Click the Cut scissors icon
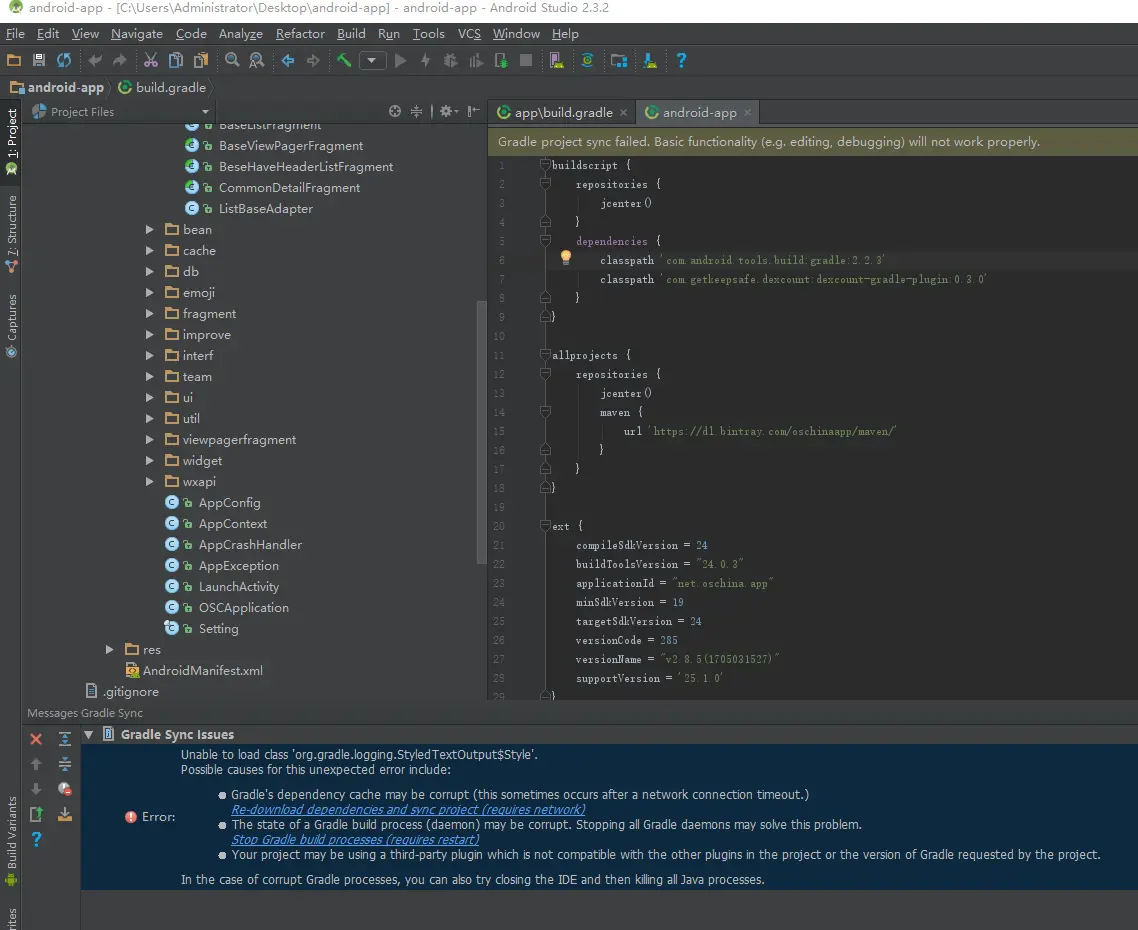 coord(150,61)
